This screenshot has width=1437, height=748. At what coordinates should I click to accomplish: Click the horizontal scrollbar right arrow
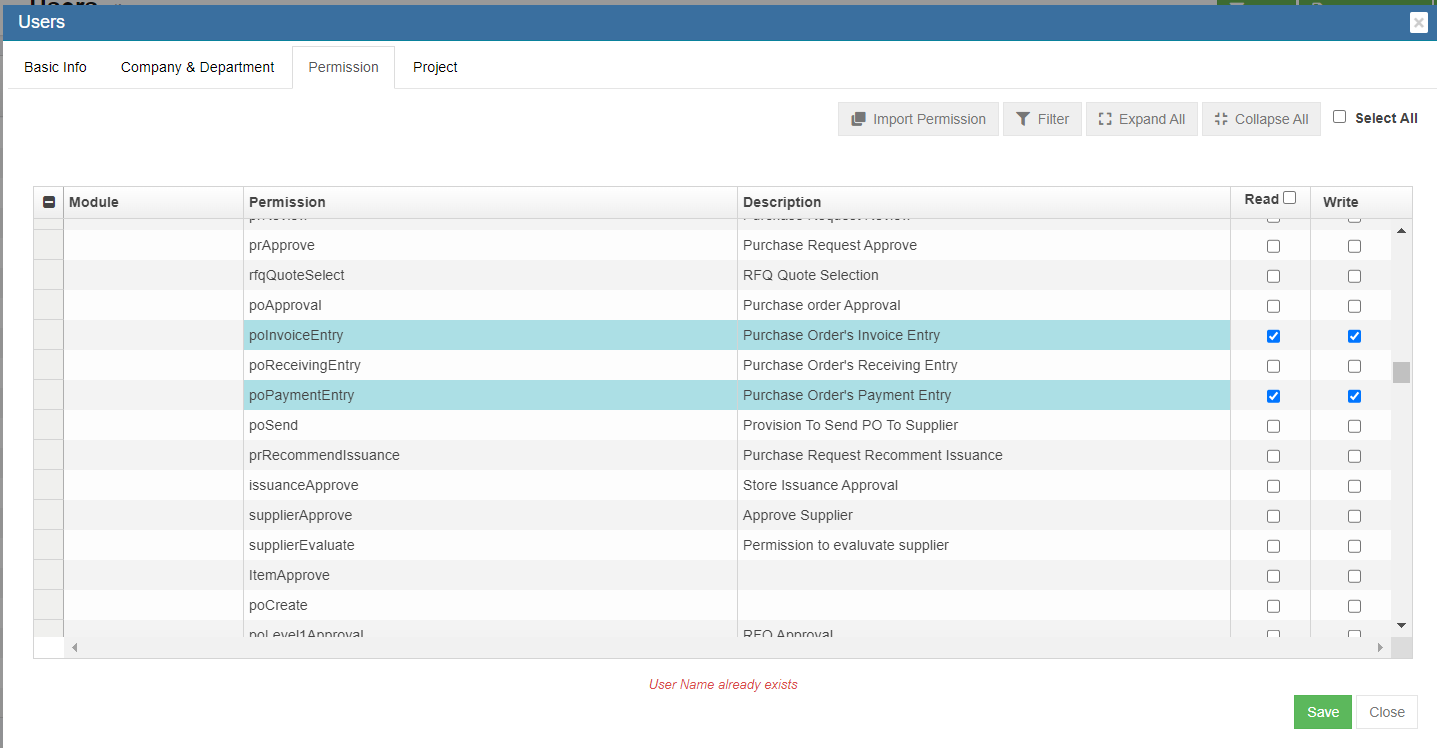click(1381, 648)
